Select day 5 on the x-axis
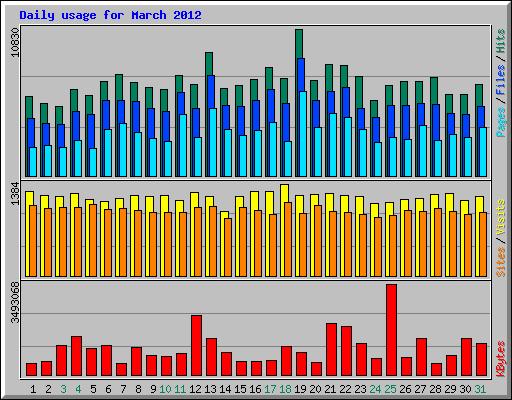Viewport: 512px width, 400px height. pos(93,389)
